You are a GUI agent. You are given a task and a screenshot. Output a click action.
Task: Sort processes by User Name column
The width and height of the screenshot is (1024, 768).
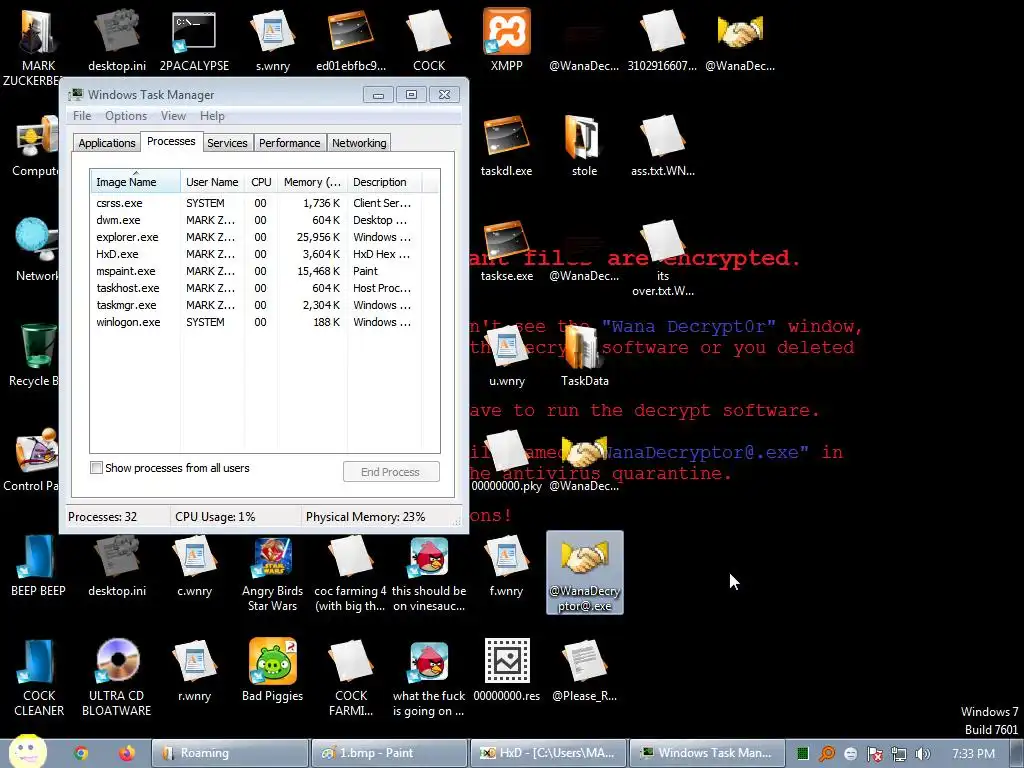coord(212,182)
